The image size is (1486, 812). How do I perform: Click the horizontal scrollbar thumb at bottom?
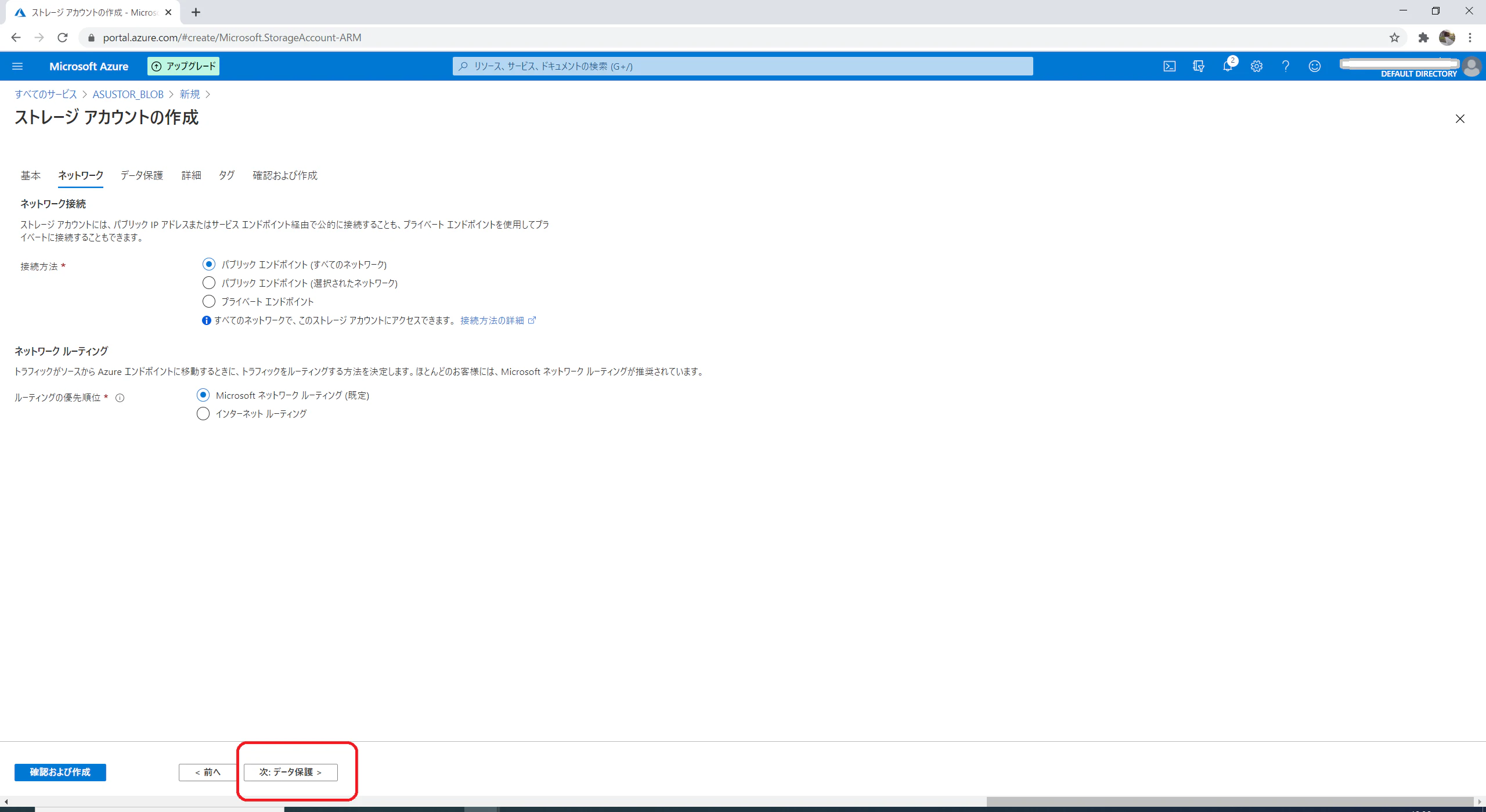[x=1230, y=802]
